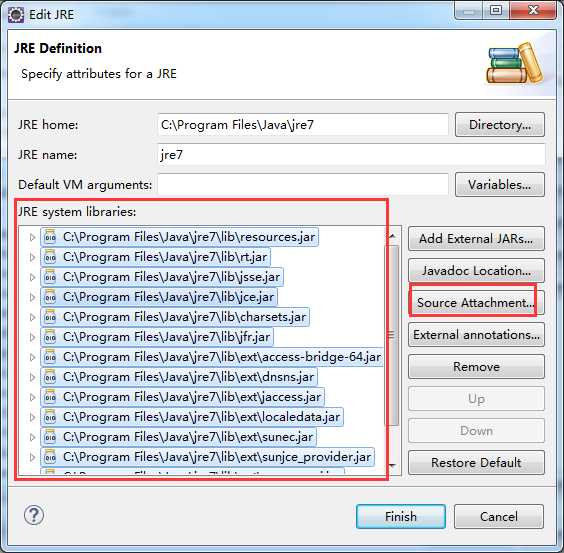Expand the jaccess.jar tree node
This screenshot has height=553, width=564.
tap(32, 397)
